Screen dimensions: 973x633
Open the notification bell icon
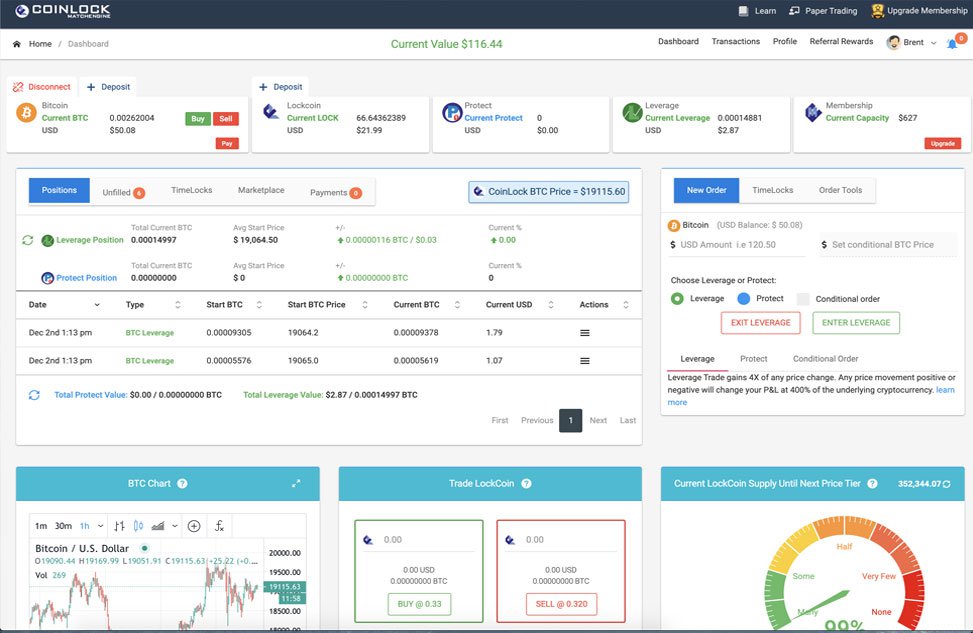(x=952, y=43)
